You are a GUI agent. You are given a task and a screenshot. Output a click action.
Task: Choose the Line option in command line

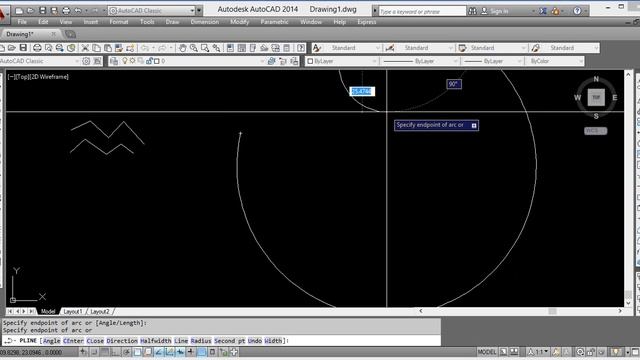(x=181, y=341)
